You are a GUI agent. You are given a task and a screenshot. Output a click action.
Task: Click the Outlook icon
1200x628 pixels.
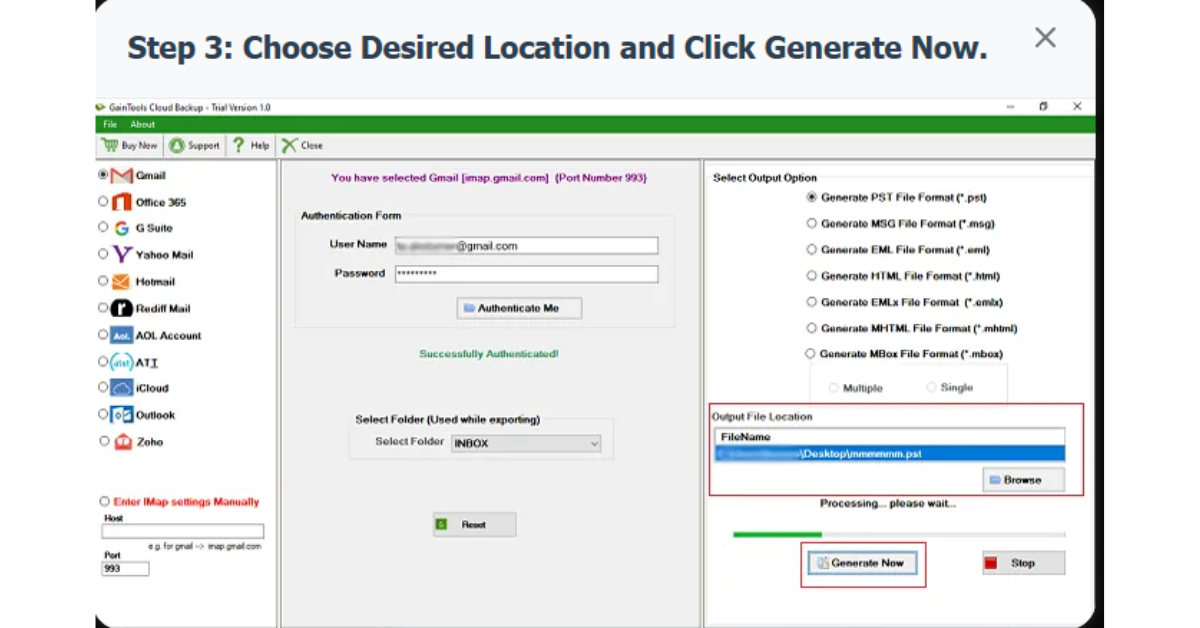coord(122,415)
